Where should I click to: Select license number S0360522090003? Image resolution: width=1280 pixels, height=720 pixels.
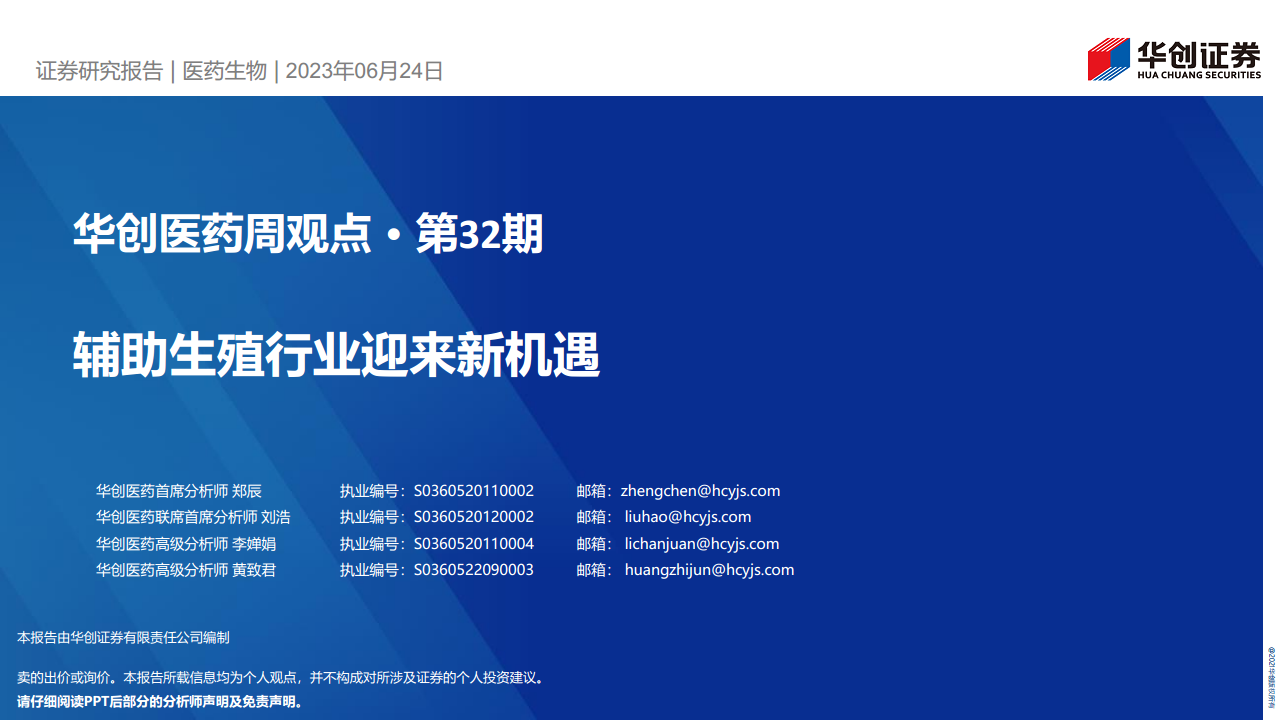(474, 570)
